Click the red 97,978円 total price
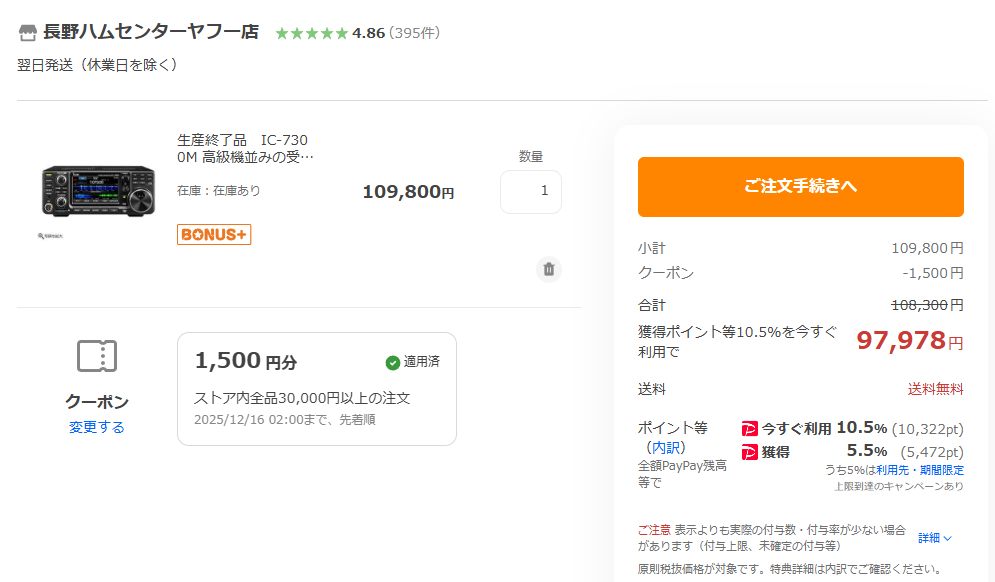This screenshot has width=995, height=582. point(903,341)
